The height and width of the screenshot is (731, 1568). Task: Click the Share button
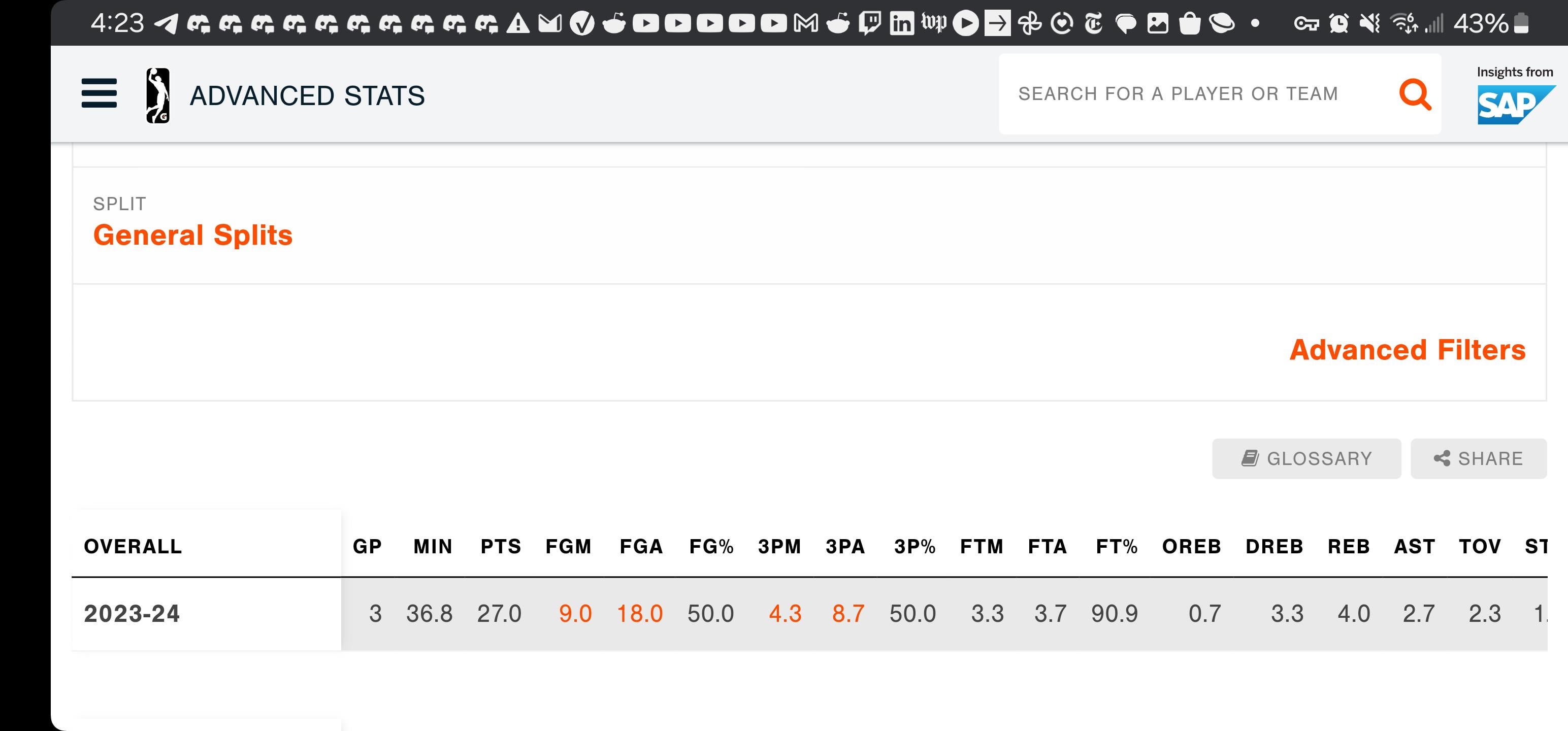coord(1478,458)
